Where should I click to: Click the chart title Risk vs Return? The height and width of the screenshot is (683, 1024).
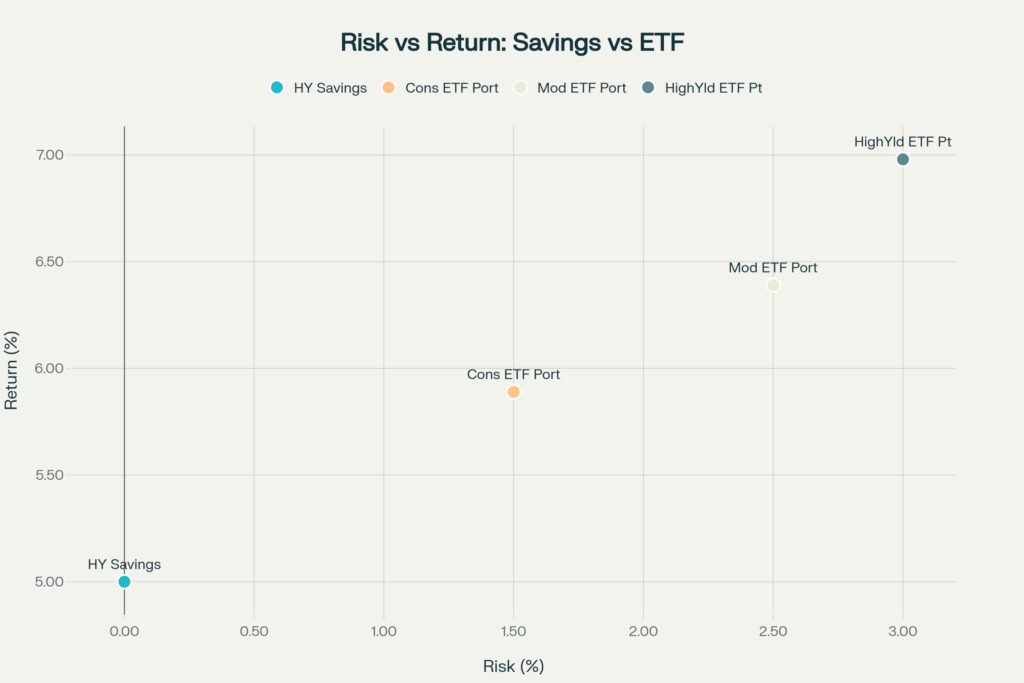point(512,42)
